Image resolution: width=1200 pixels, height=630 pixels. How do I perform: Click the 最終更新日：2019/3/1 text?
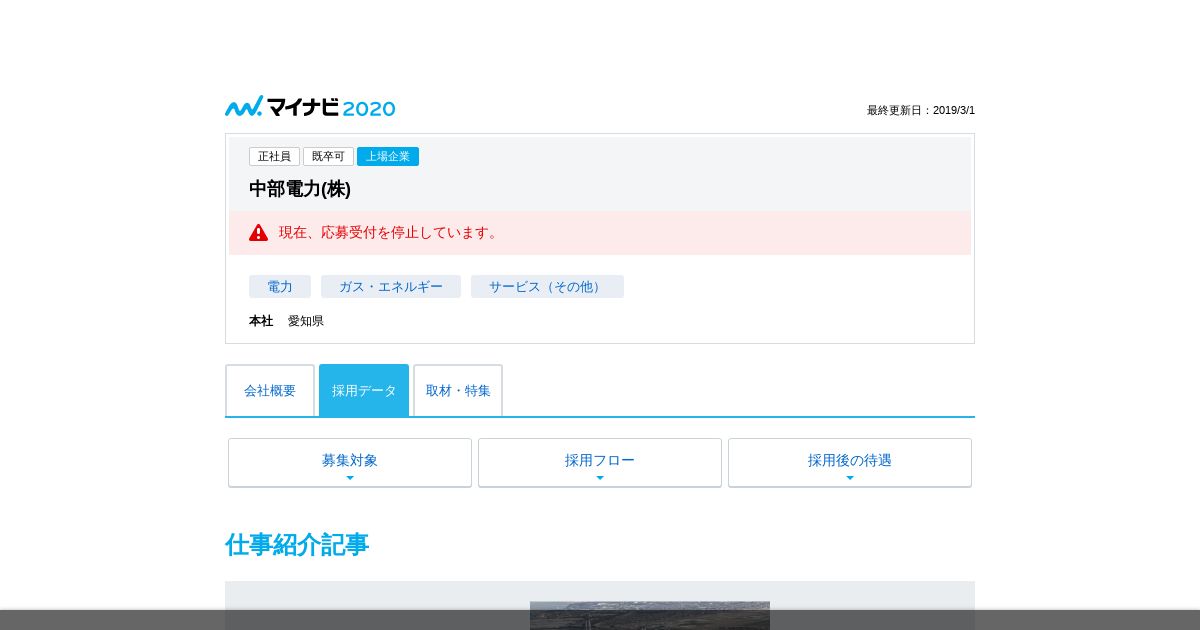(921, 111)
